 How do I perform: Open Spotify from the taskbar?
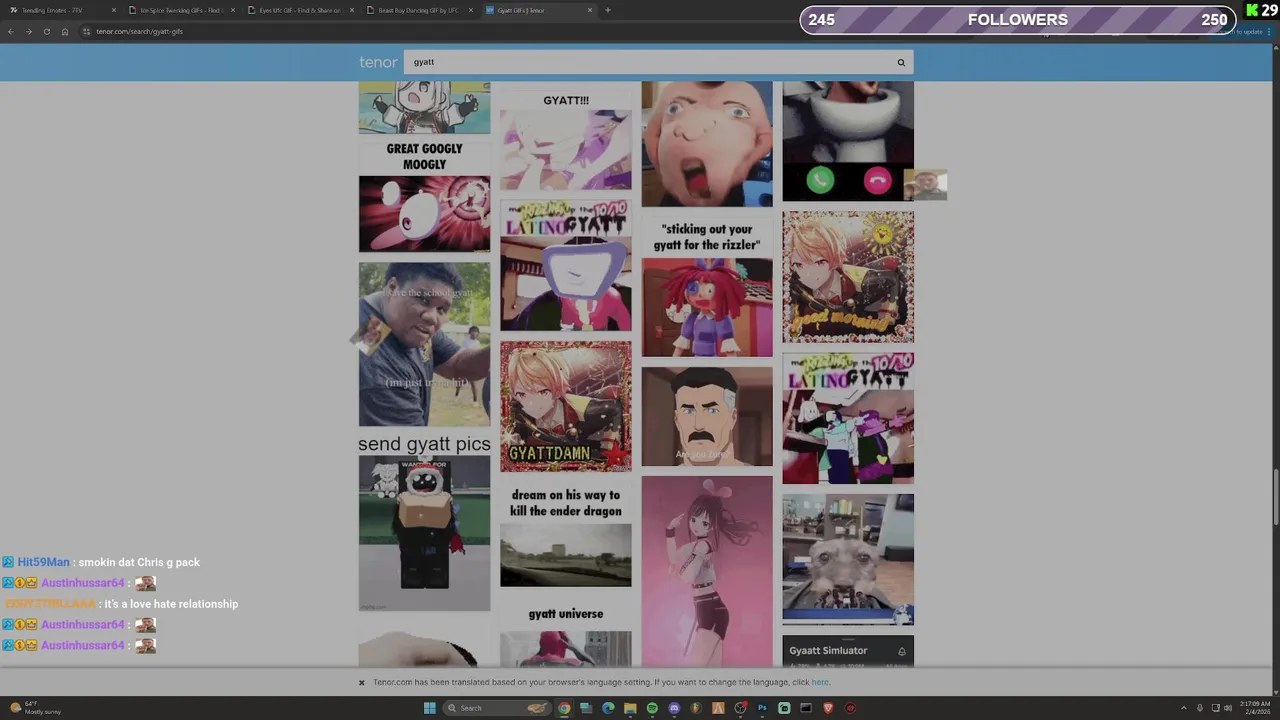click(652, 708)
